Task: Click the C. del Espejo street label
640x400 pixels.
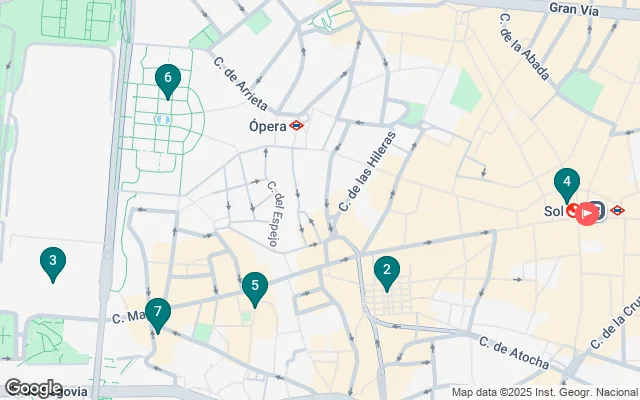Action: [x=276, y=214]
